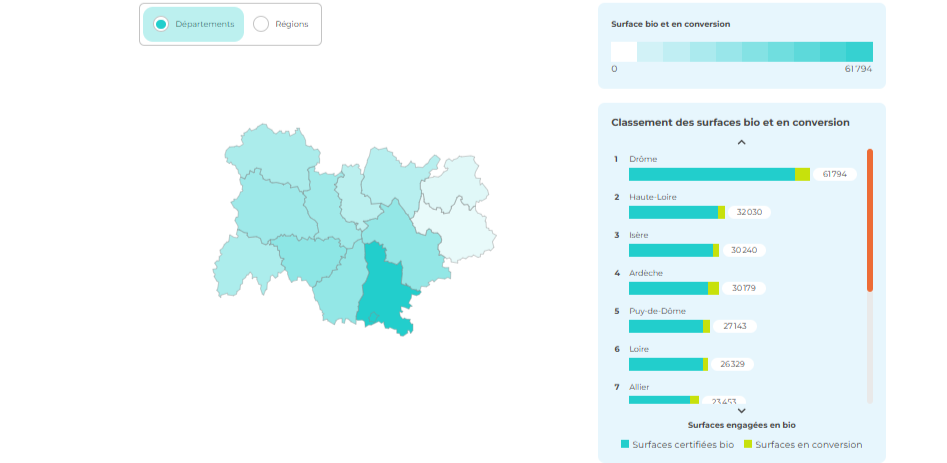Click the darkest teal swatch in legend scale
The width and height of the screenshot is (947, 463).
859,52
